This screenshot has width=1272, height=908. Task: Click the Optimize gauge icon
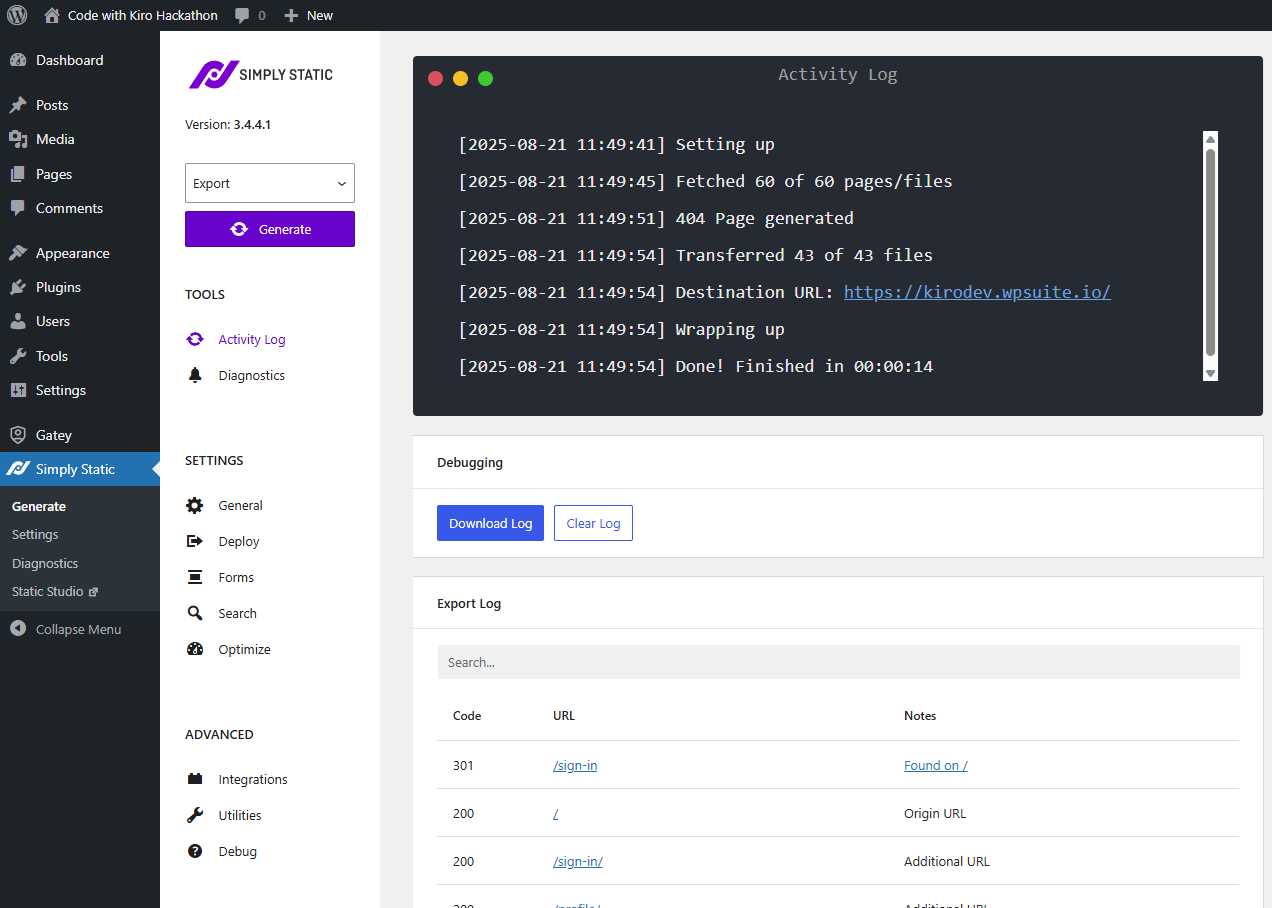(195, 649)
